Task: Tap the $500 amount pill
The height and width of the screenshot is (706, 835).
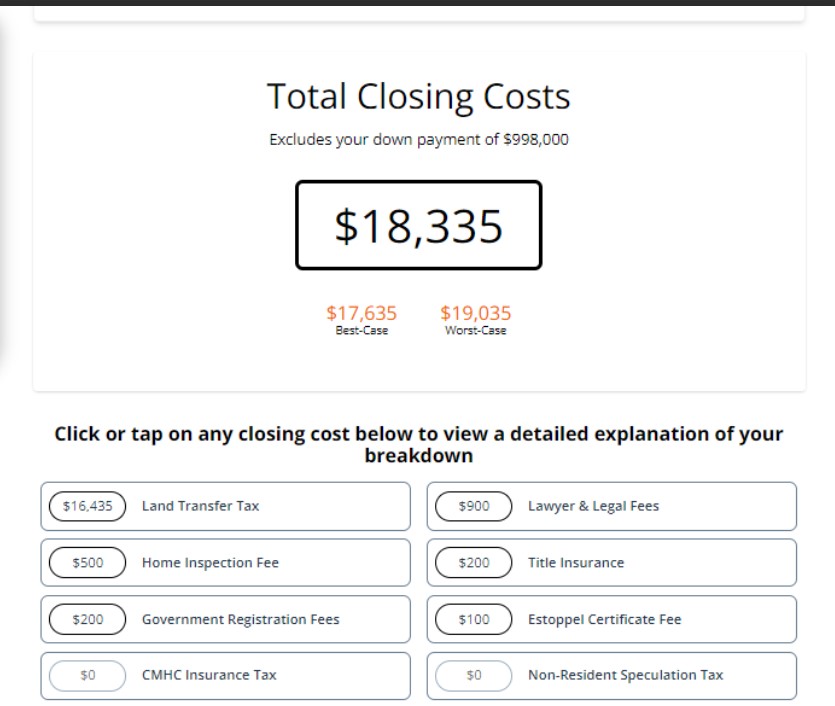Action: tap(87, 563)
